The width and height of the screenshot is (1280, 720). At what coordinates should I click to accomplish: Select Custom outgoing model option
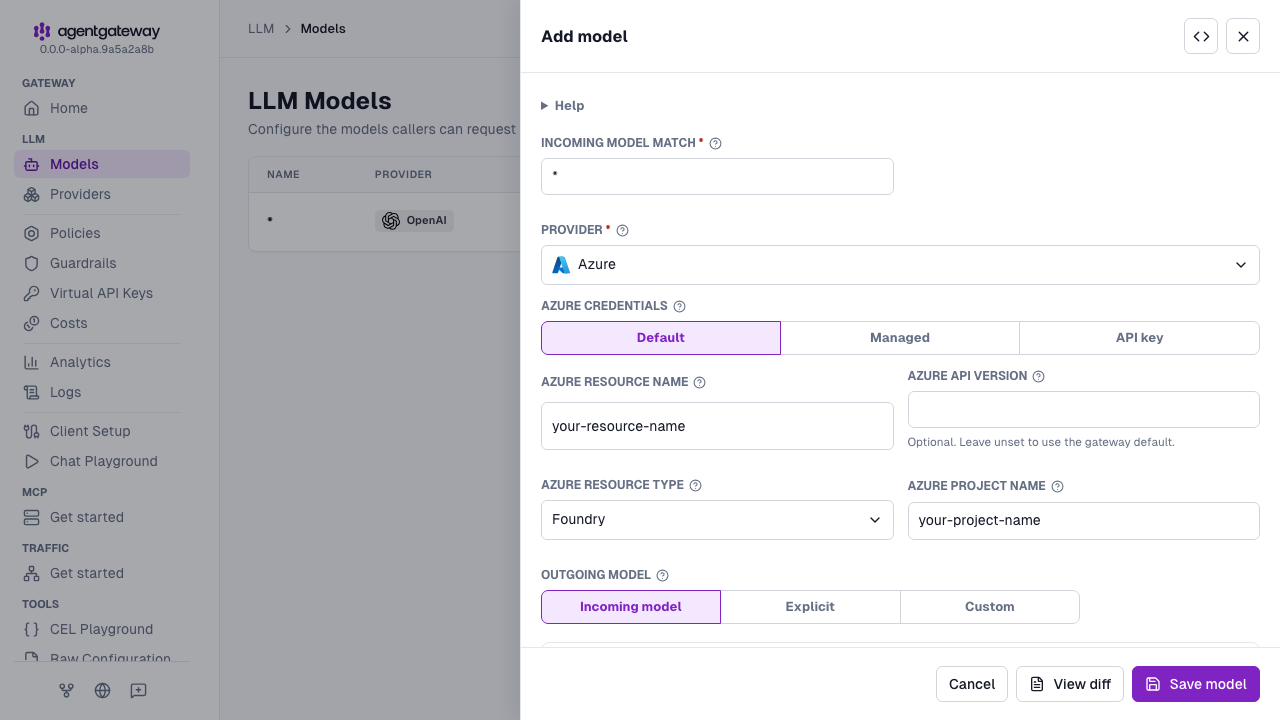pyautogui.click(x=990, y=607)
